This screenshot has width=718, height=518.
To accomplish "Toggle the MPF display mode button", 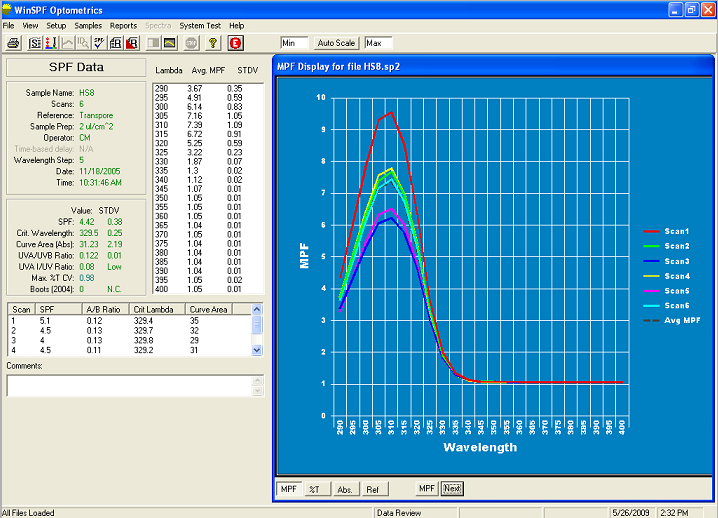I will click(288, 489).
